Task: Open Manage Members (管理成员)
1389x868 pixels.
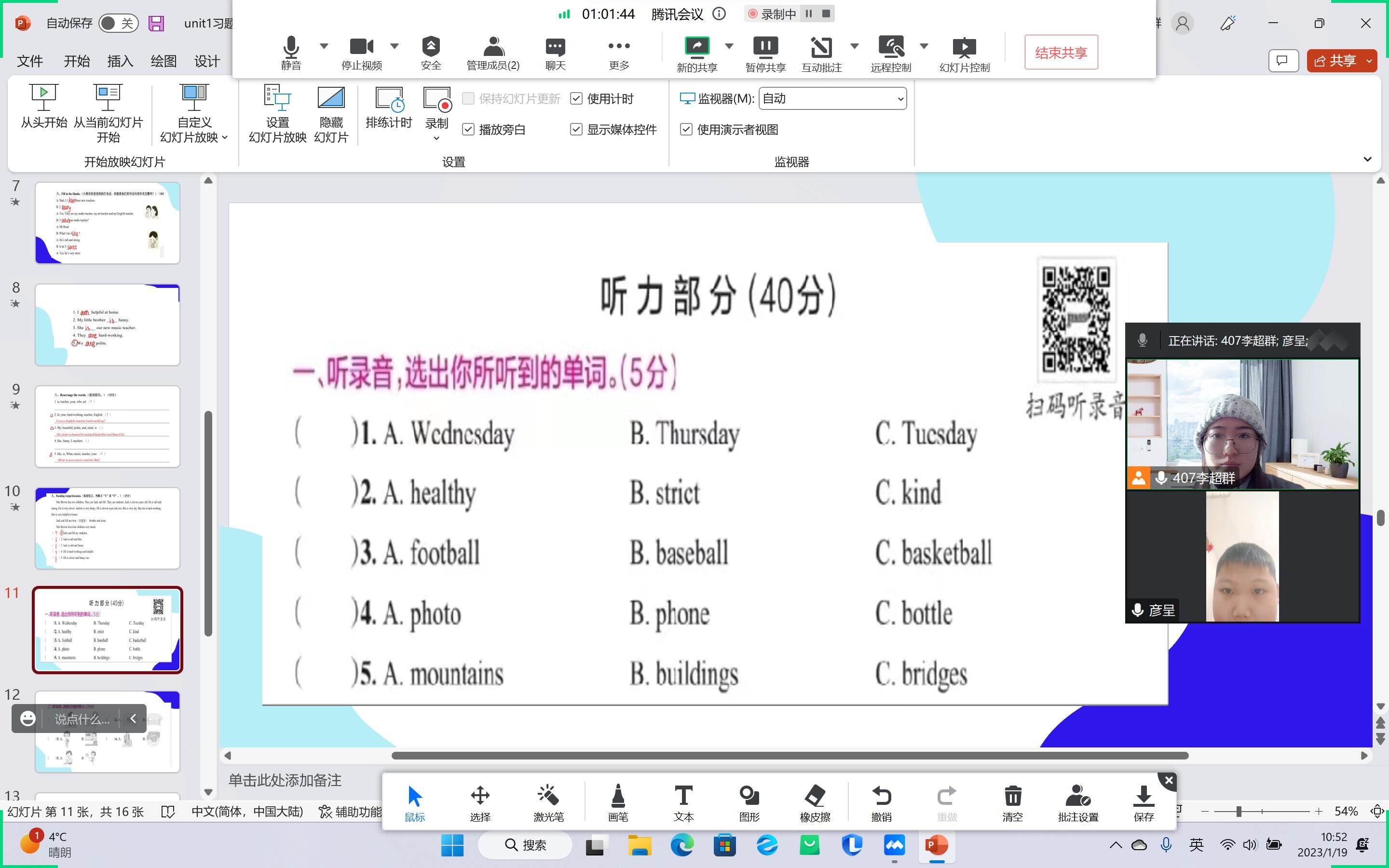Action: tap(493, 54)
